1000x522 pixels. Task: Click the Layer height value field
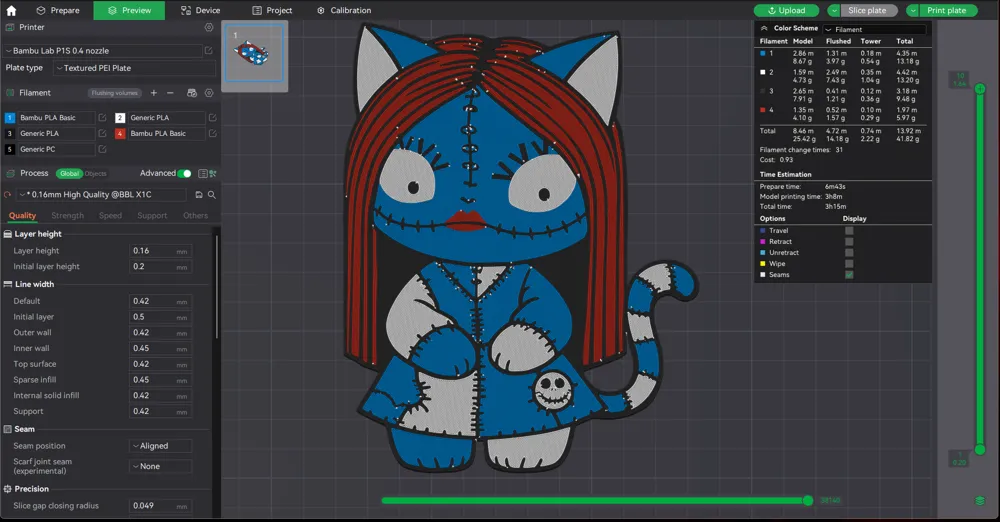click(x=161, y=251)
